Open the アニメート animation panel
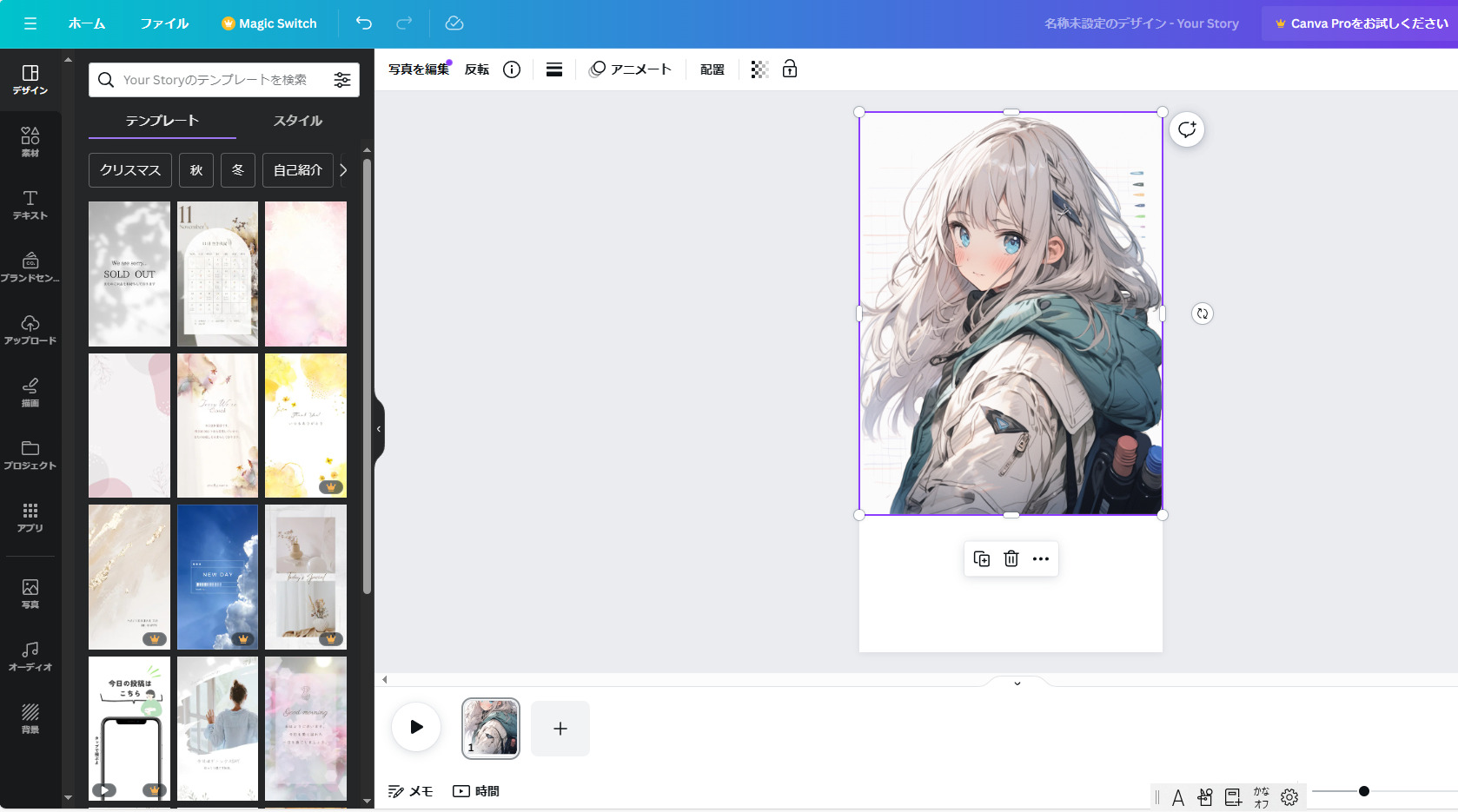Screen dimensions: 1458x812 631,69
